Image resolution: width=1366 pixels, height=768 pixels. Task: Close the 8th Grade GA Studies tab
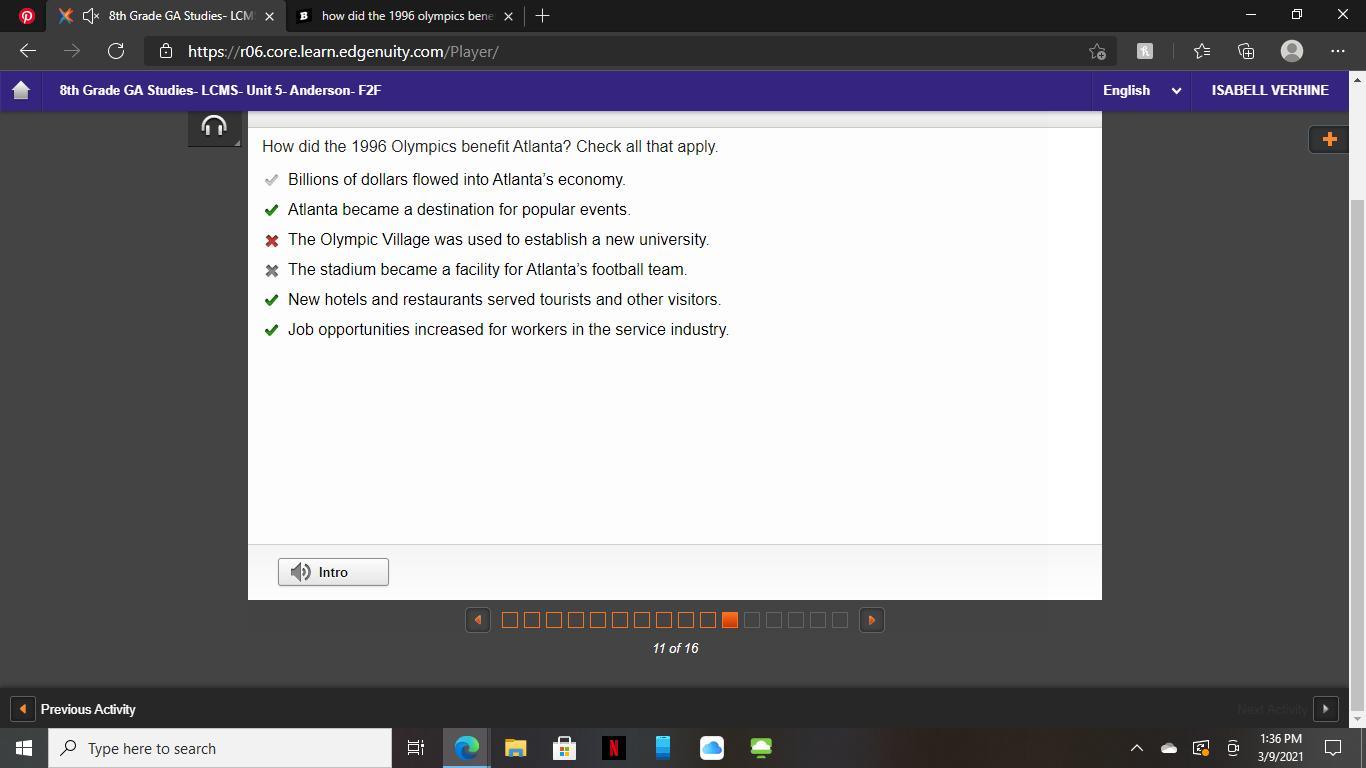pyautogui.click(x=269, y=16)
